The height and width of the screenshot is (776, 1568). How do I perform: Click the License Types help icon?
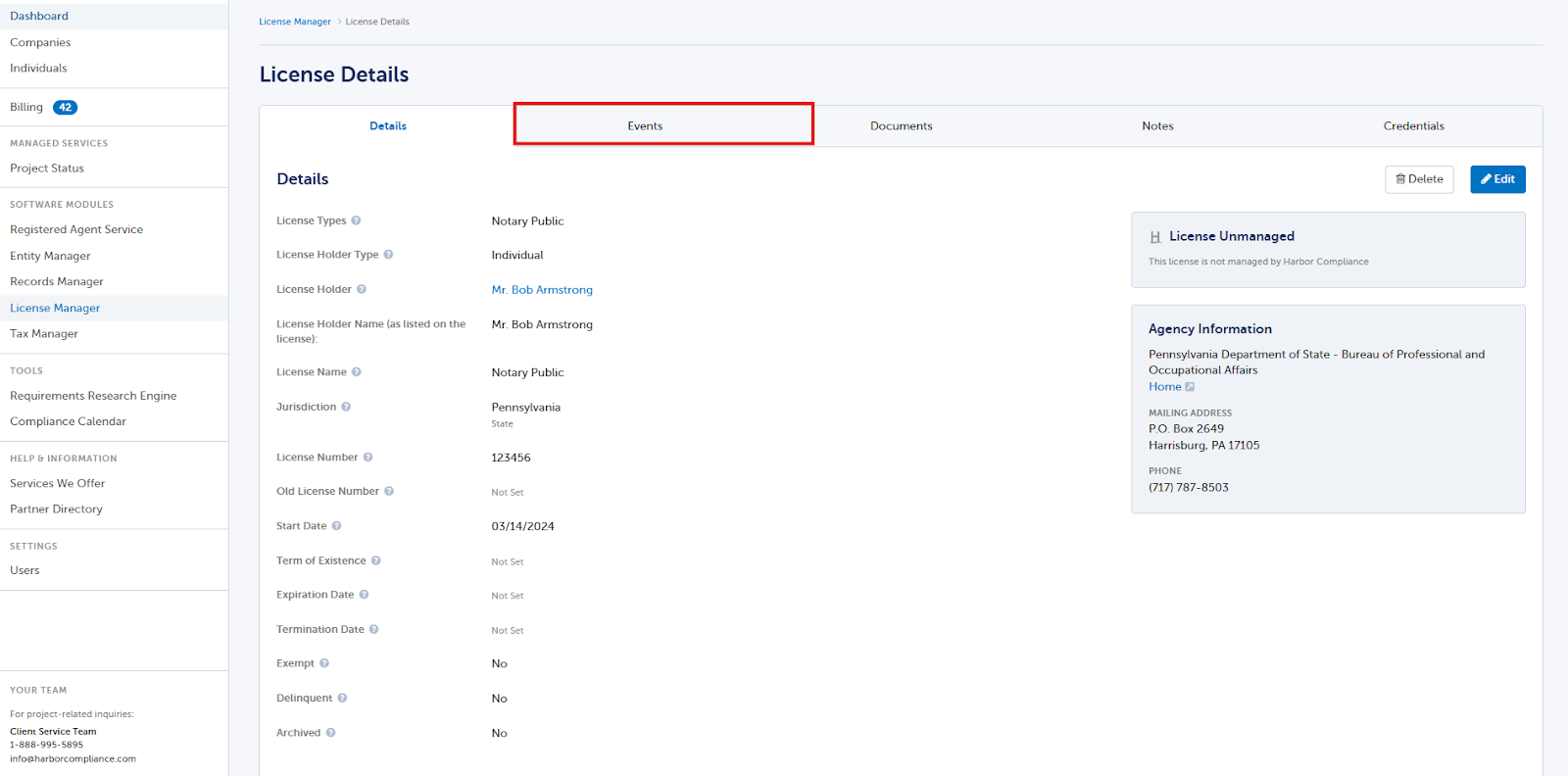pyautogui.click(x=356, y=220)
